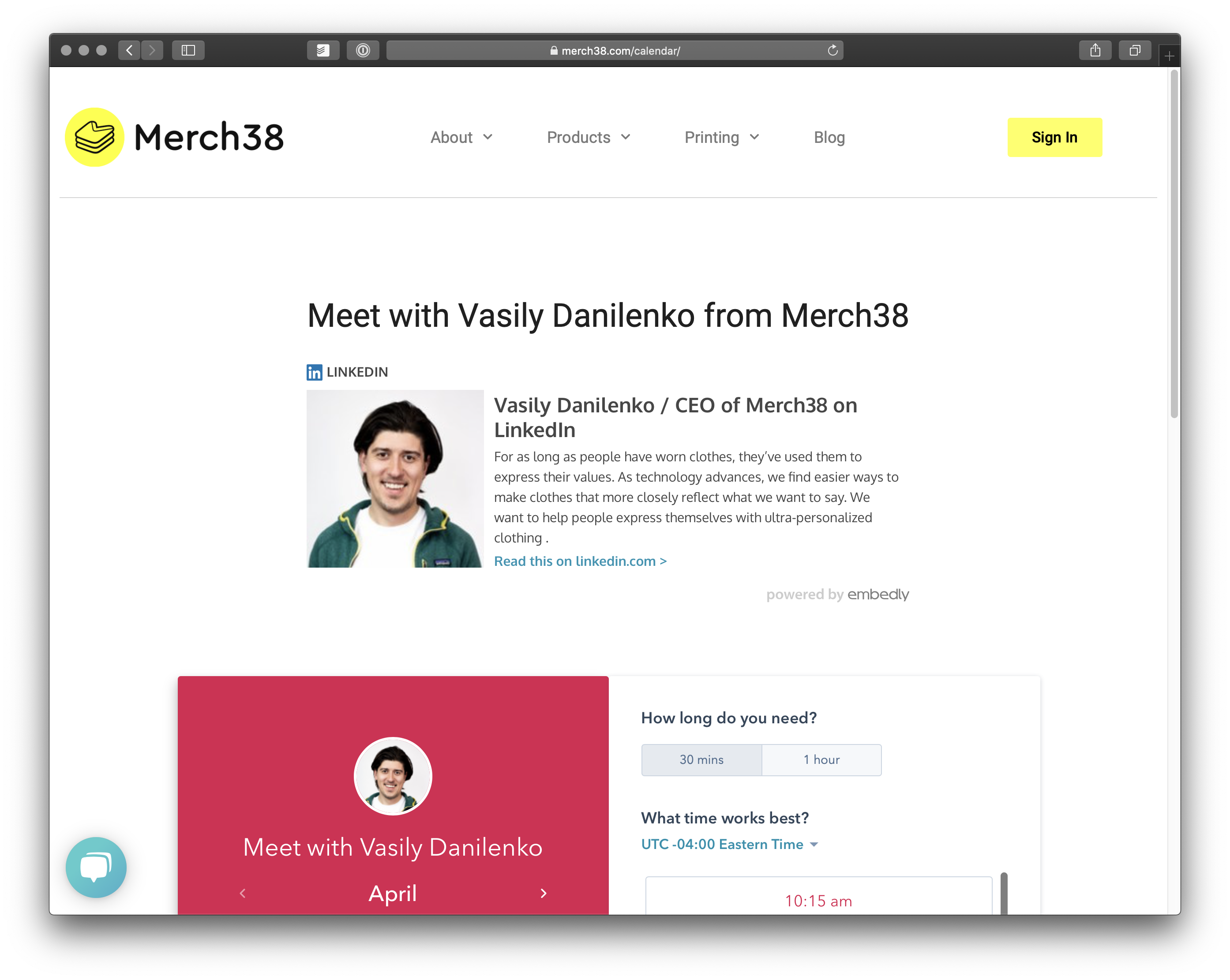Change UTC -04:00 Eastern Time zone
1230x980 pixels.
[x=730, y=844]
